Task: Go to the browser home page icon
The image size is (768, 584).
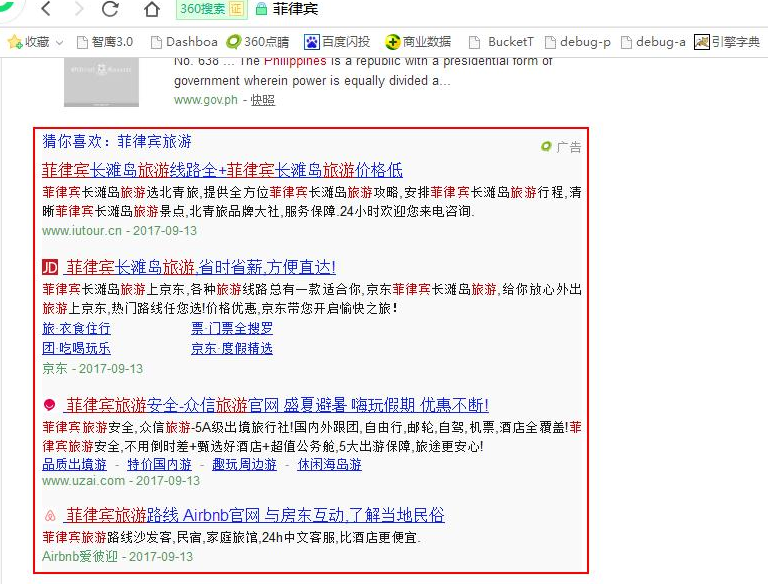Action: (152, 10)
